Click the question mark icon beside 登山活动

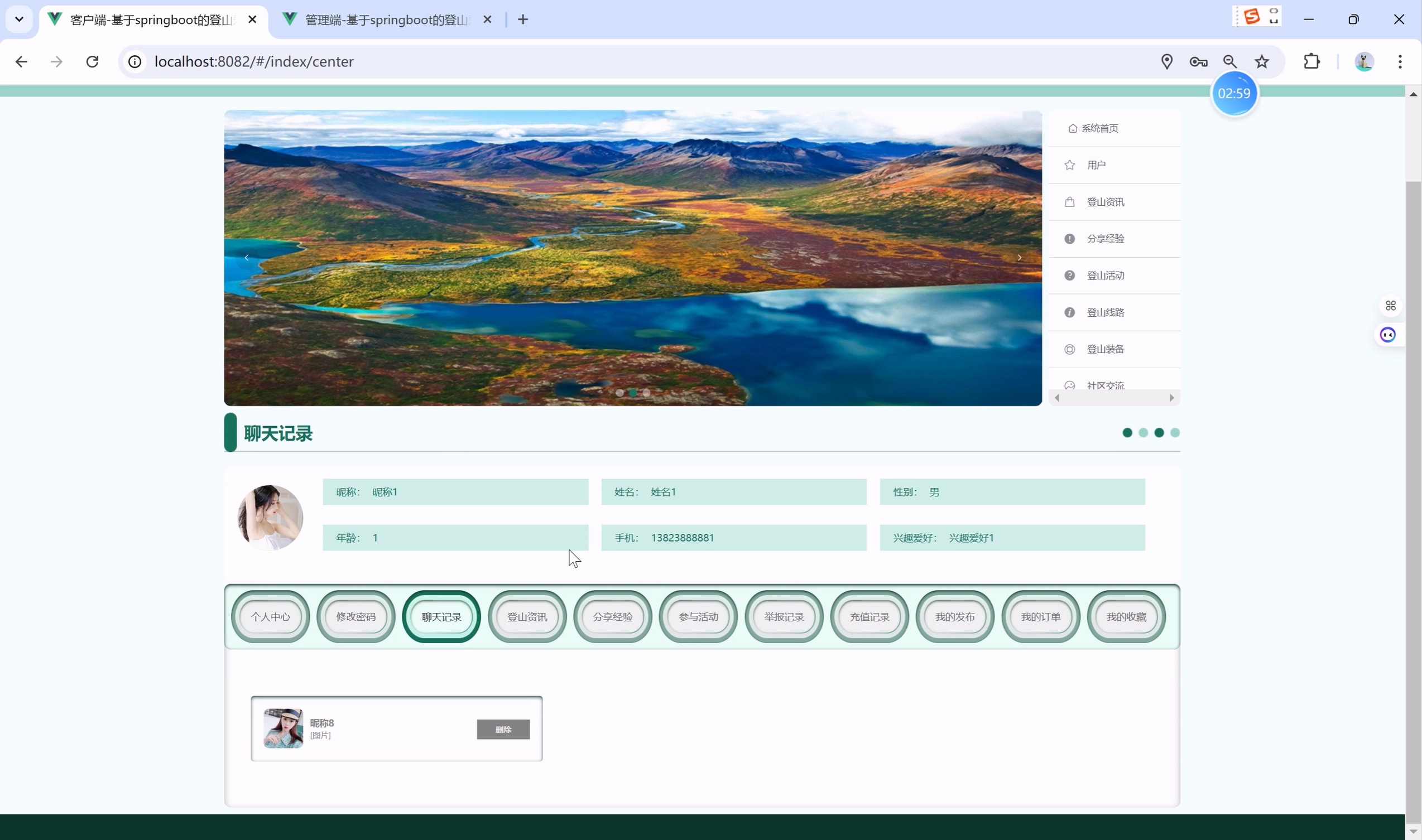coord(1069,276)
